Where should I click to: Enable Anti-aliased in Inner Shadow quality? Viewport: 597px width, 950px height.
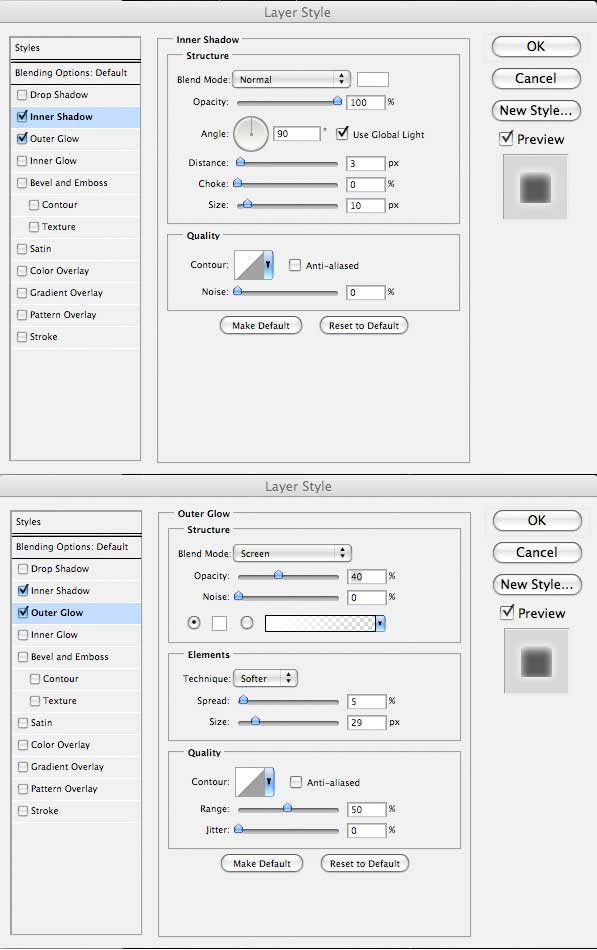295,265
